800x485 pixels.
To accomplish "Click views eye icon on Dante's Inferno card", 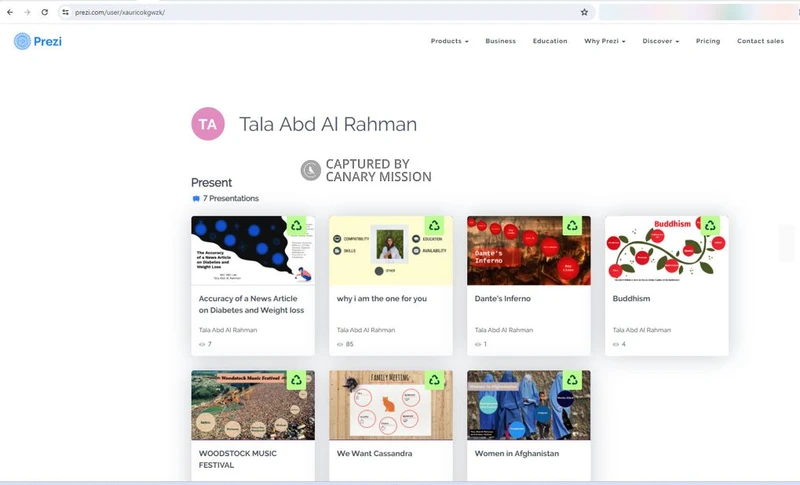I will [478, 344].
